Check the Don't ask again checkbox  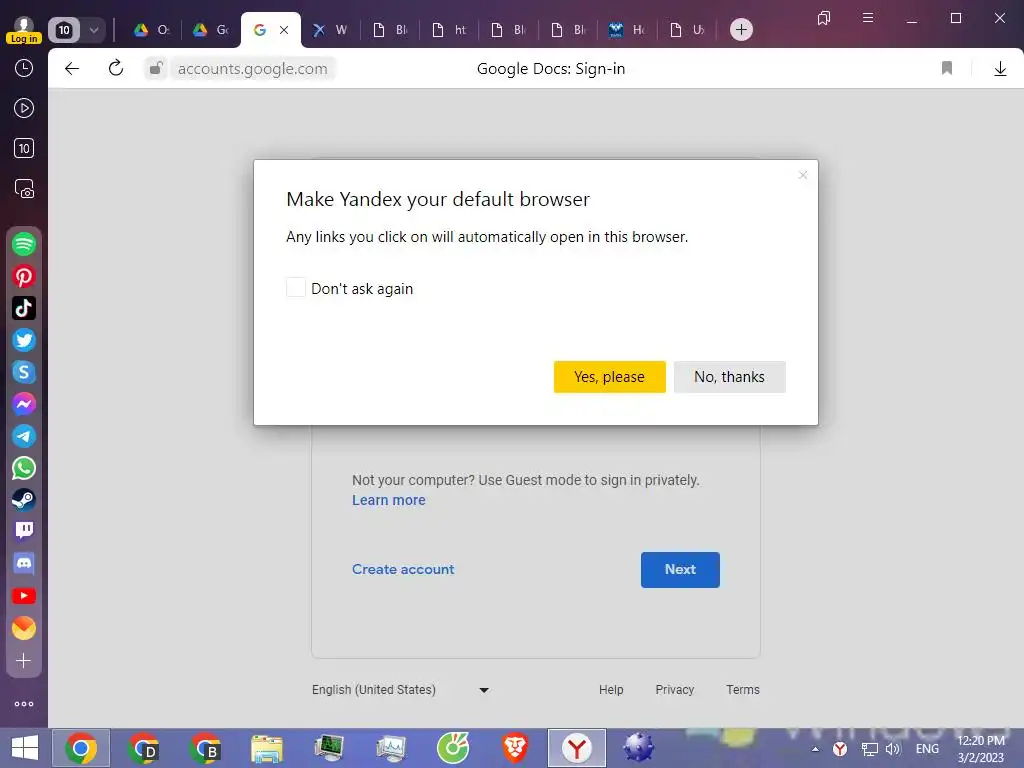tap(296, 287)
